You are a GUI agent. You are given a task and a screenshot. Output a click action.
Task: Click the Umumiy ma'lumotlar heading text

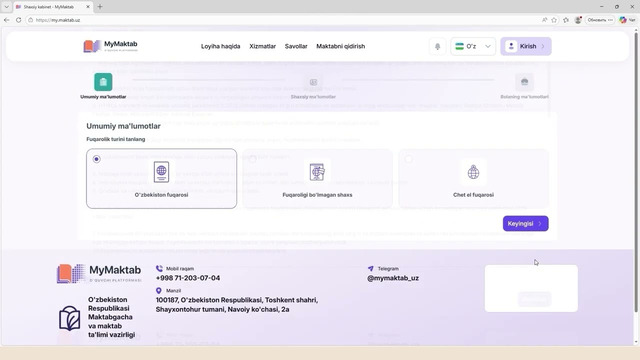click(x=123, y=126)
